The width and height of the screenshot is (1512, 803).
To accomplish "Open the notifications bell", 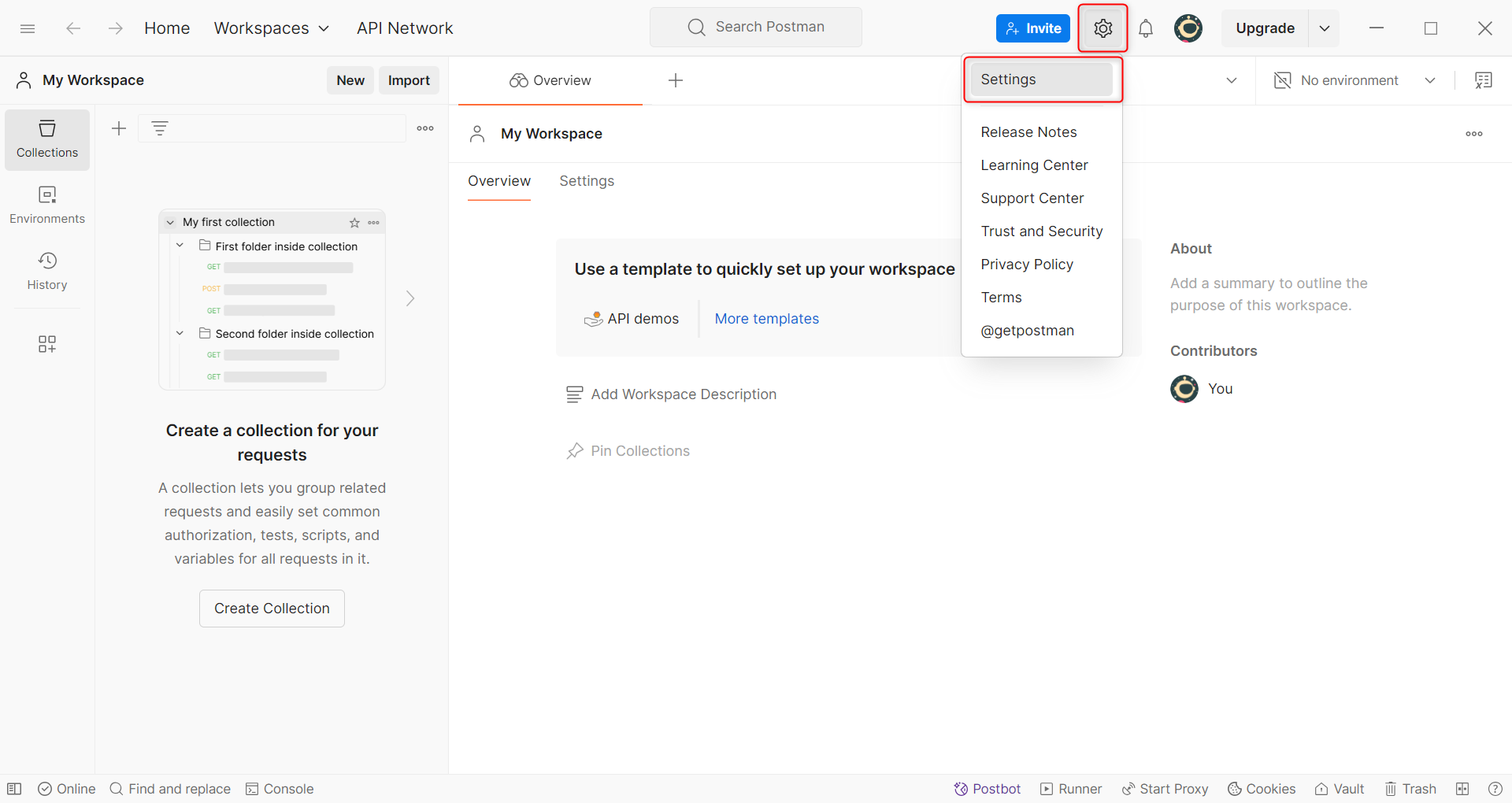I will 1146,28.
